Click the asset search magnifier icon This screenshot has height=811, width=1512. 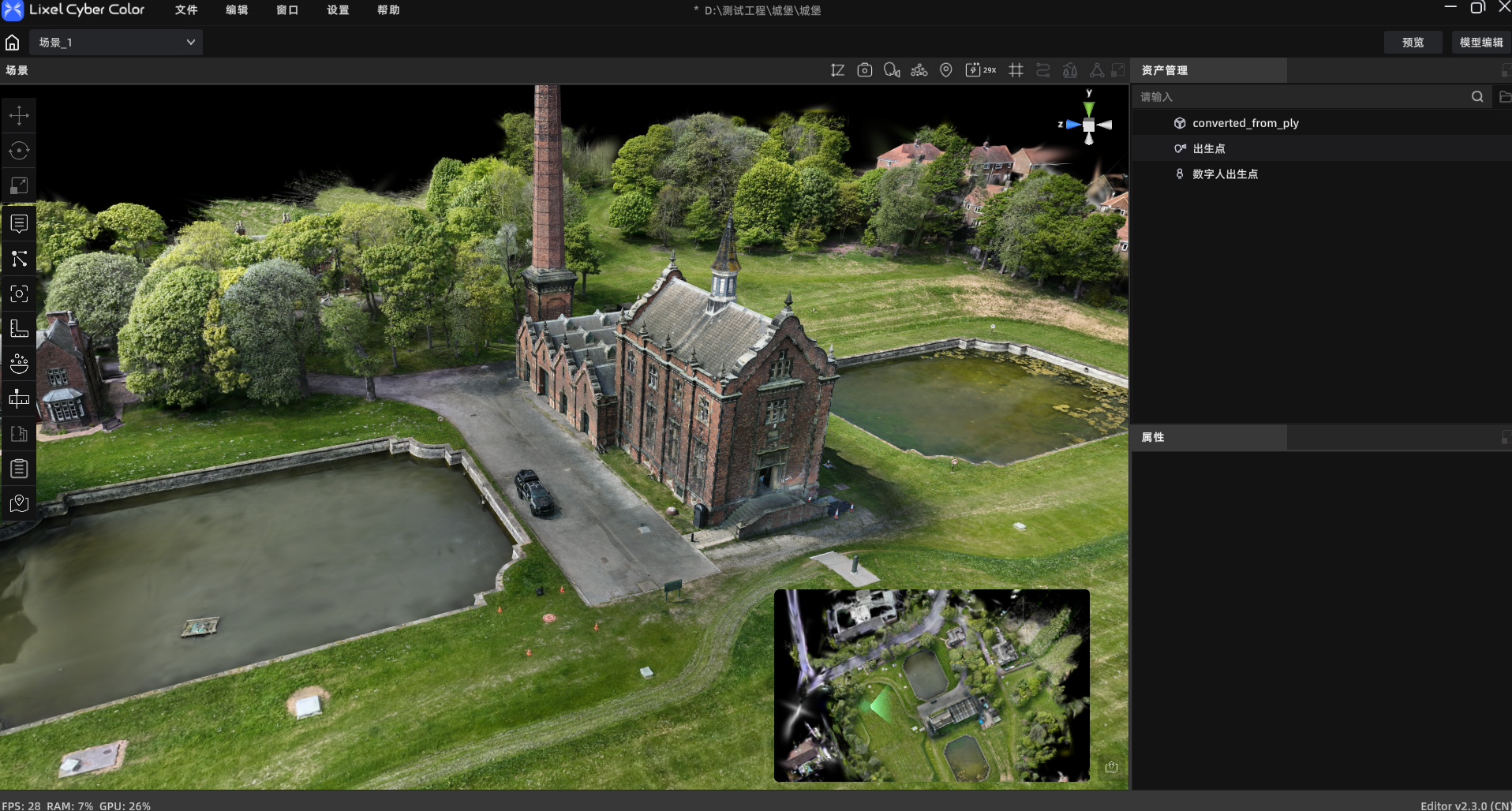pos(1477,97)
